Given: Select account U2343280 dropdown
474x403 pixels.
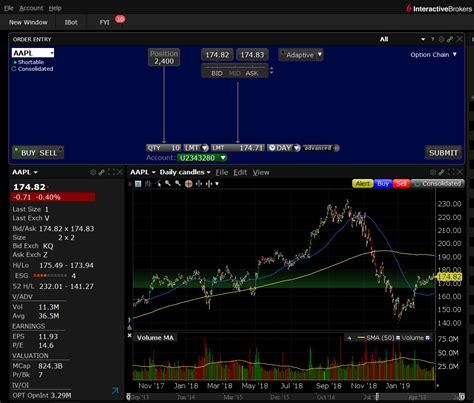Looking at the screenshot, I should pos(202,158).
